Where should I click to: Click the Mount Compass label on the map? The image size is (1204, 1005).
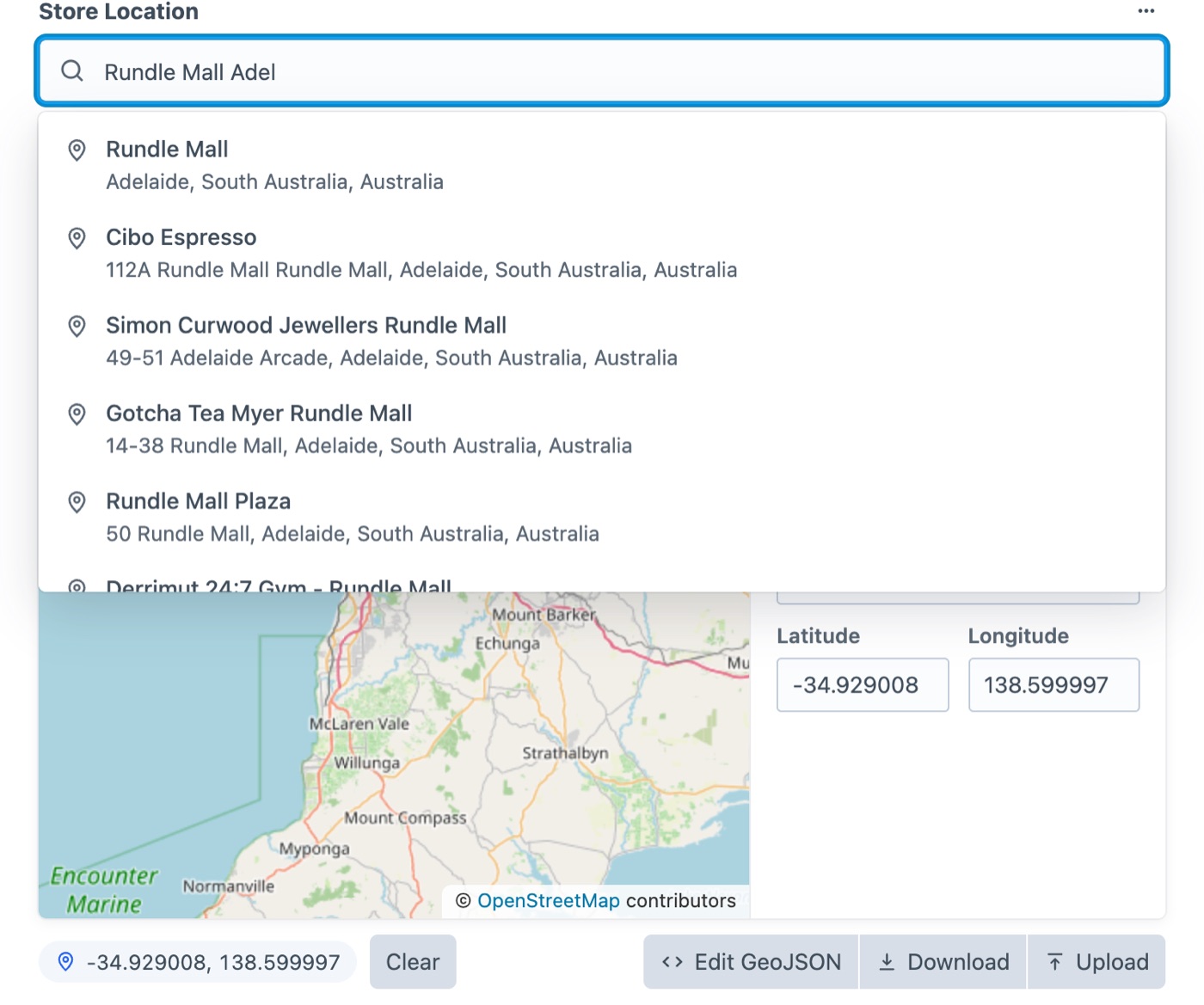coord(405,818)
